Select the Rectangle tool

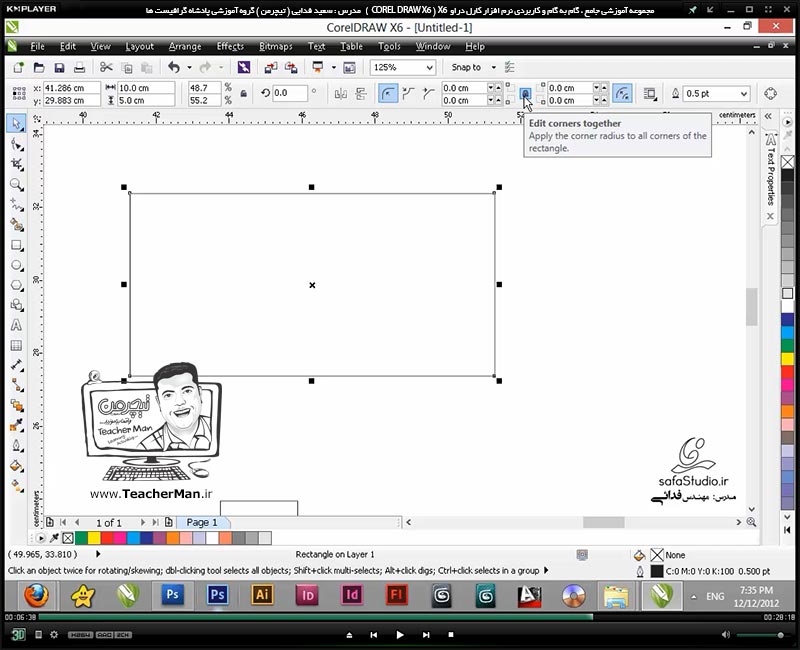pyautogui.click(x=17, y=245)
